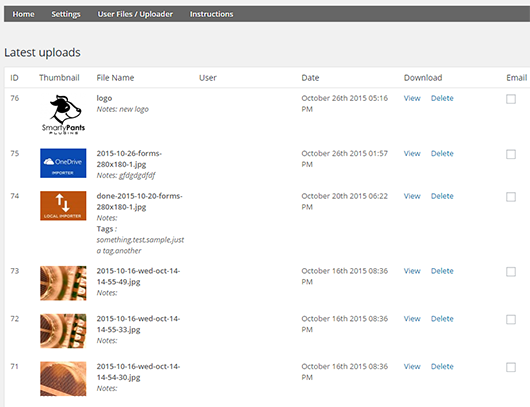Screen dimensions: 530x407
Task: View the 14-54-30.jpg upload
Action: coord(412,366)
